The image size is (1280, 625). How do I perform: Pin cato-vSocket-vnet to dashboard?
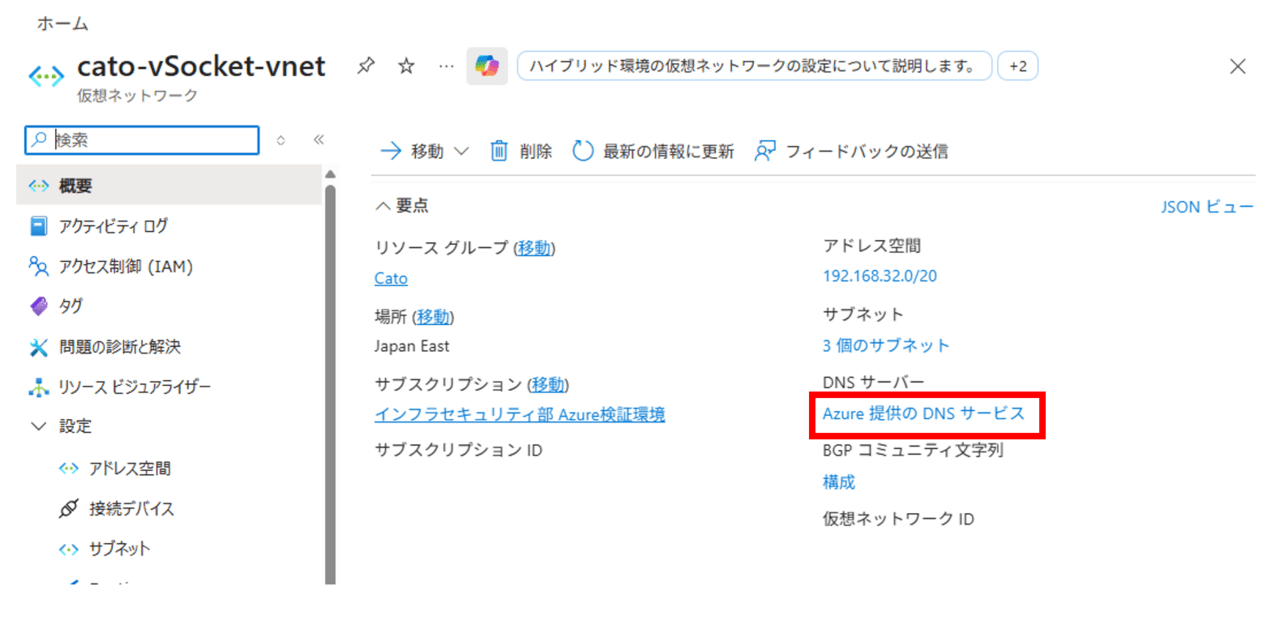366,66
